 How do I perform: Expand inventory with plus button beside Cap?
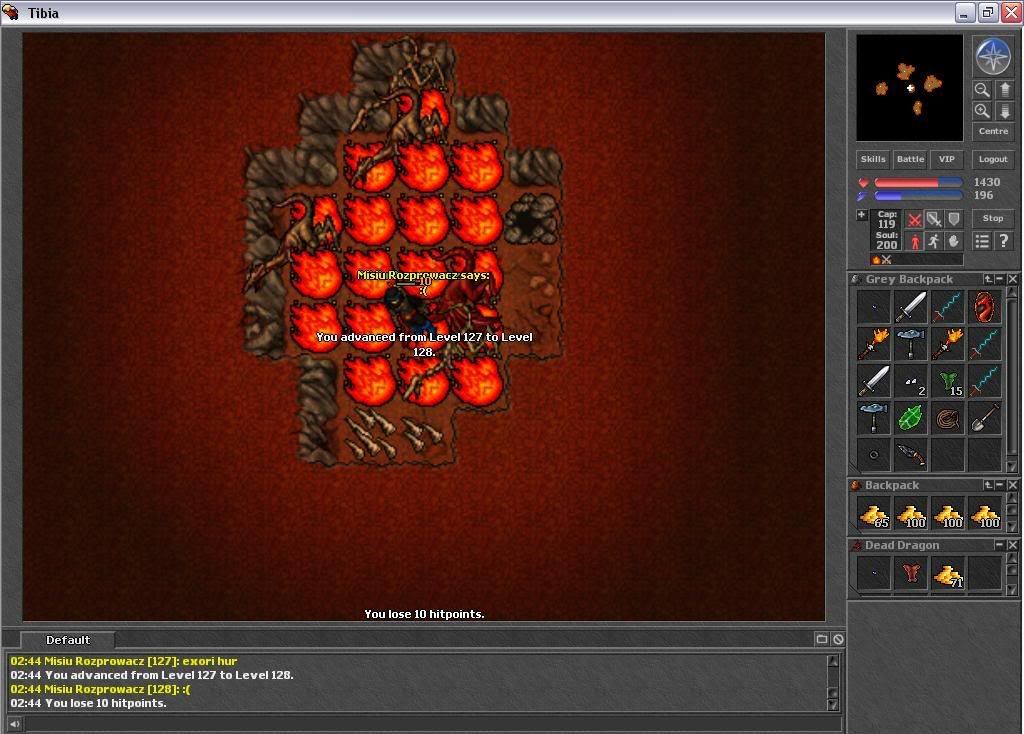[861, 214]
